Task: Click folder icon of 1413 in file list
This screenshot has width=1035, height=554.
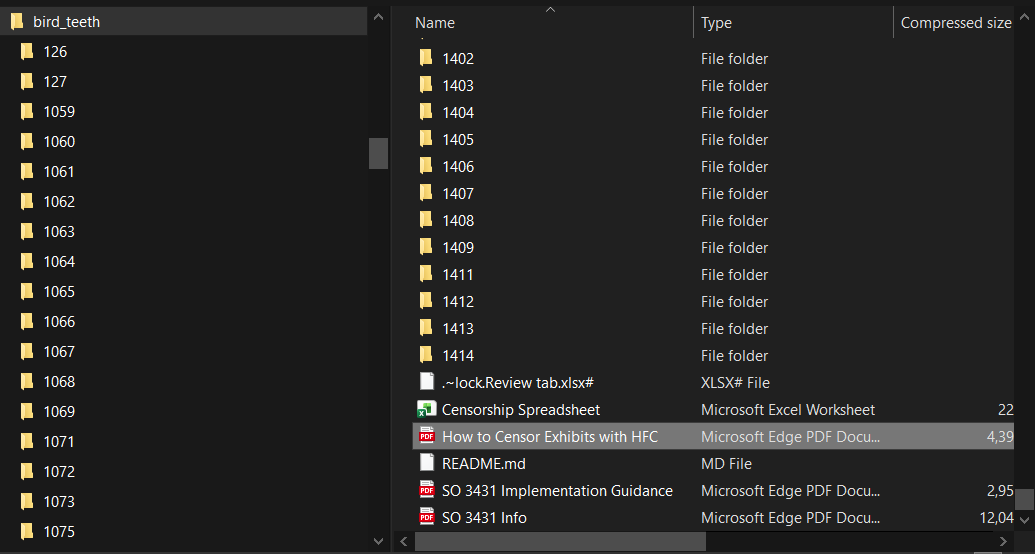Action: pos(426,328)
